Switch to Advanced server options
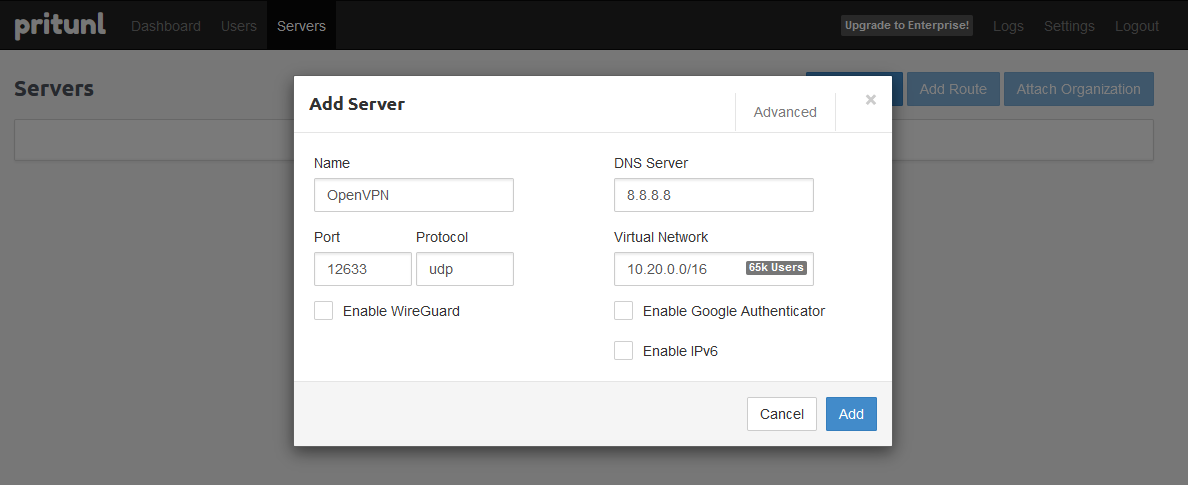 click(785, 112)
